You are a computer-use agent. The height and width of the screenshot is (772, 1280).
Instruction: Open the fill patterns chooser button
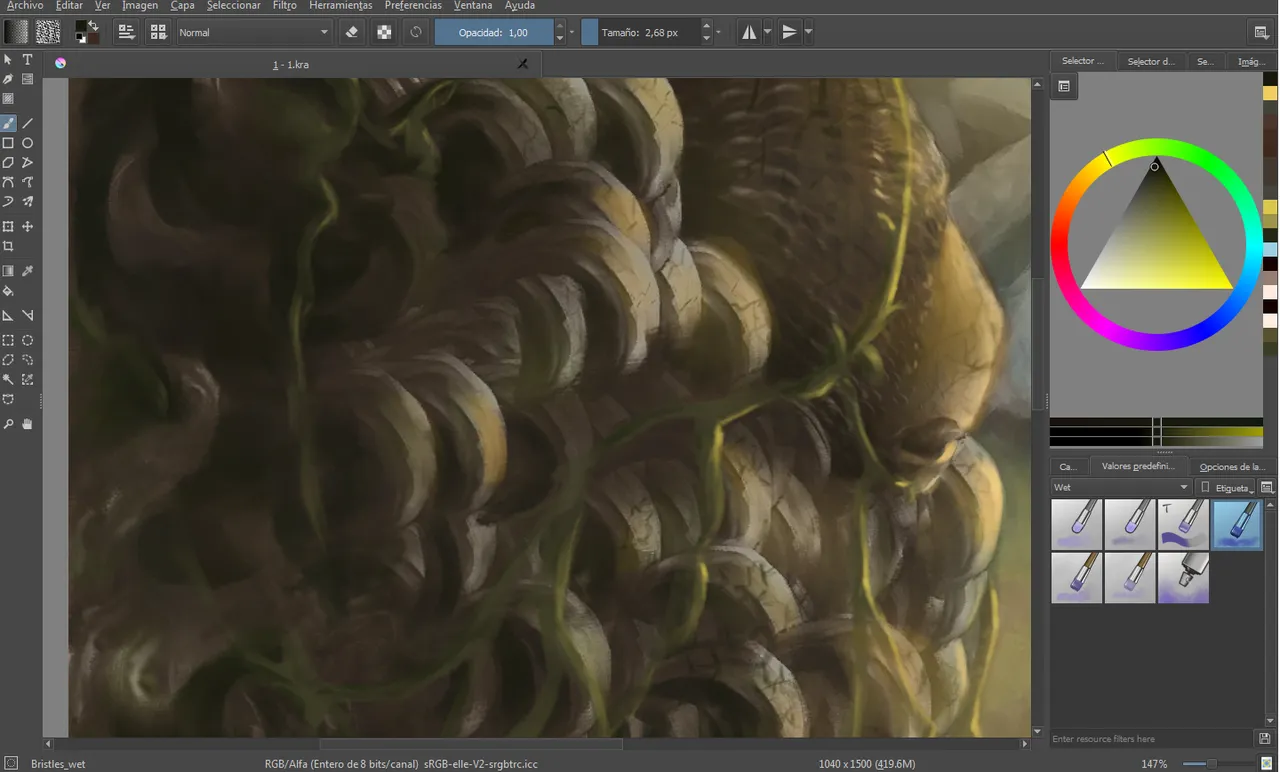pos(48,32)
